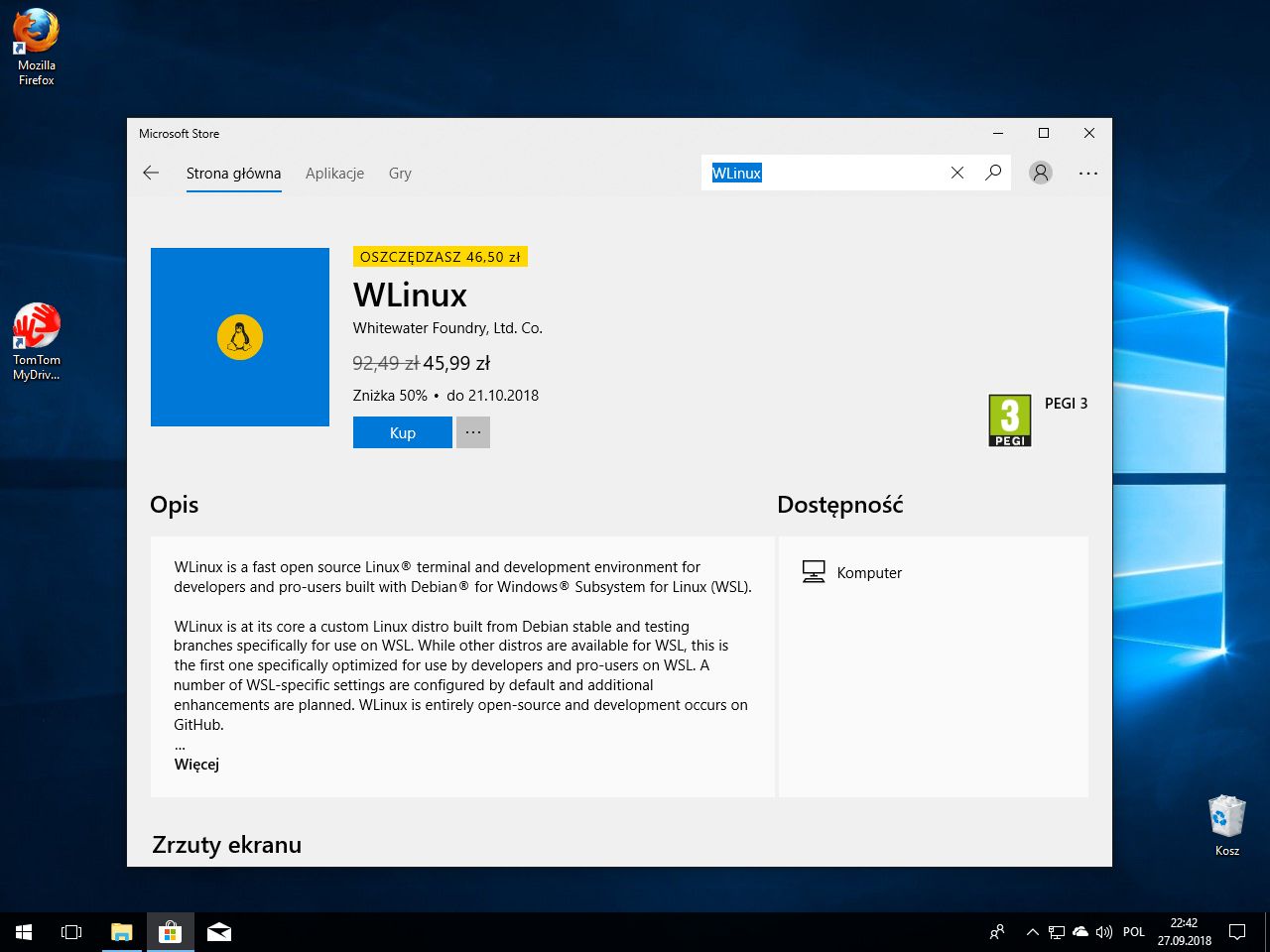Open the Windows Start menu
Screen dimensions: 1270x952
[24, 932]
